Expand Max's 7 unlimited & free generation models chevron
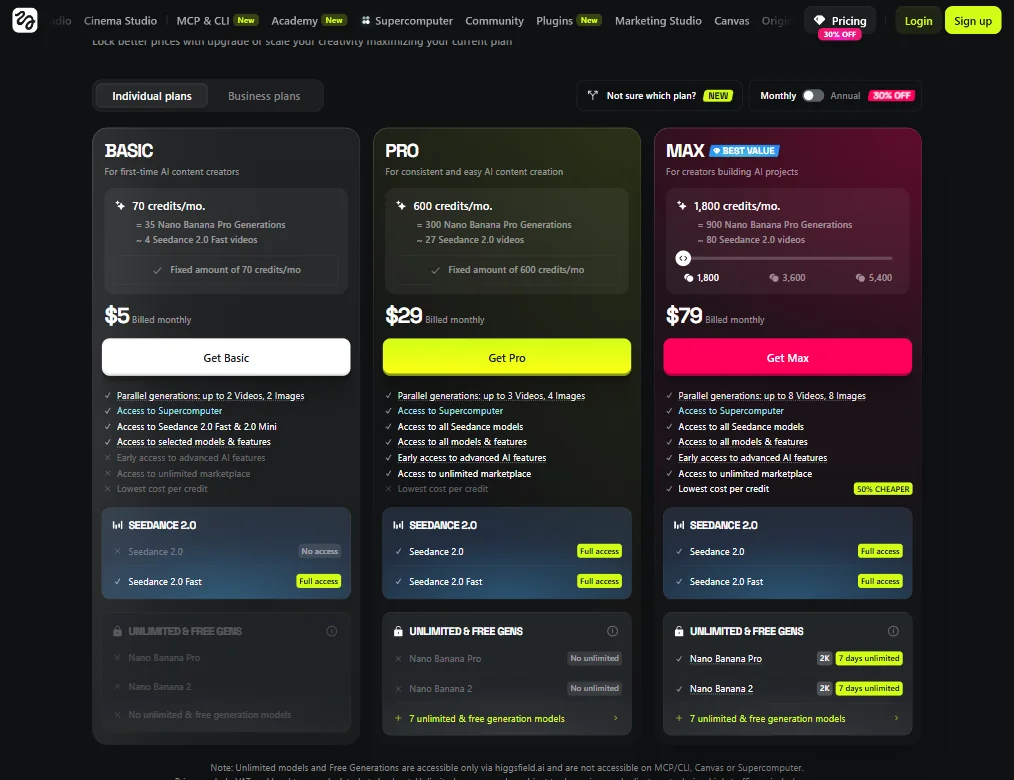The image size is (1014, 780). click(896, 718)
